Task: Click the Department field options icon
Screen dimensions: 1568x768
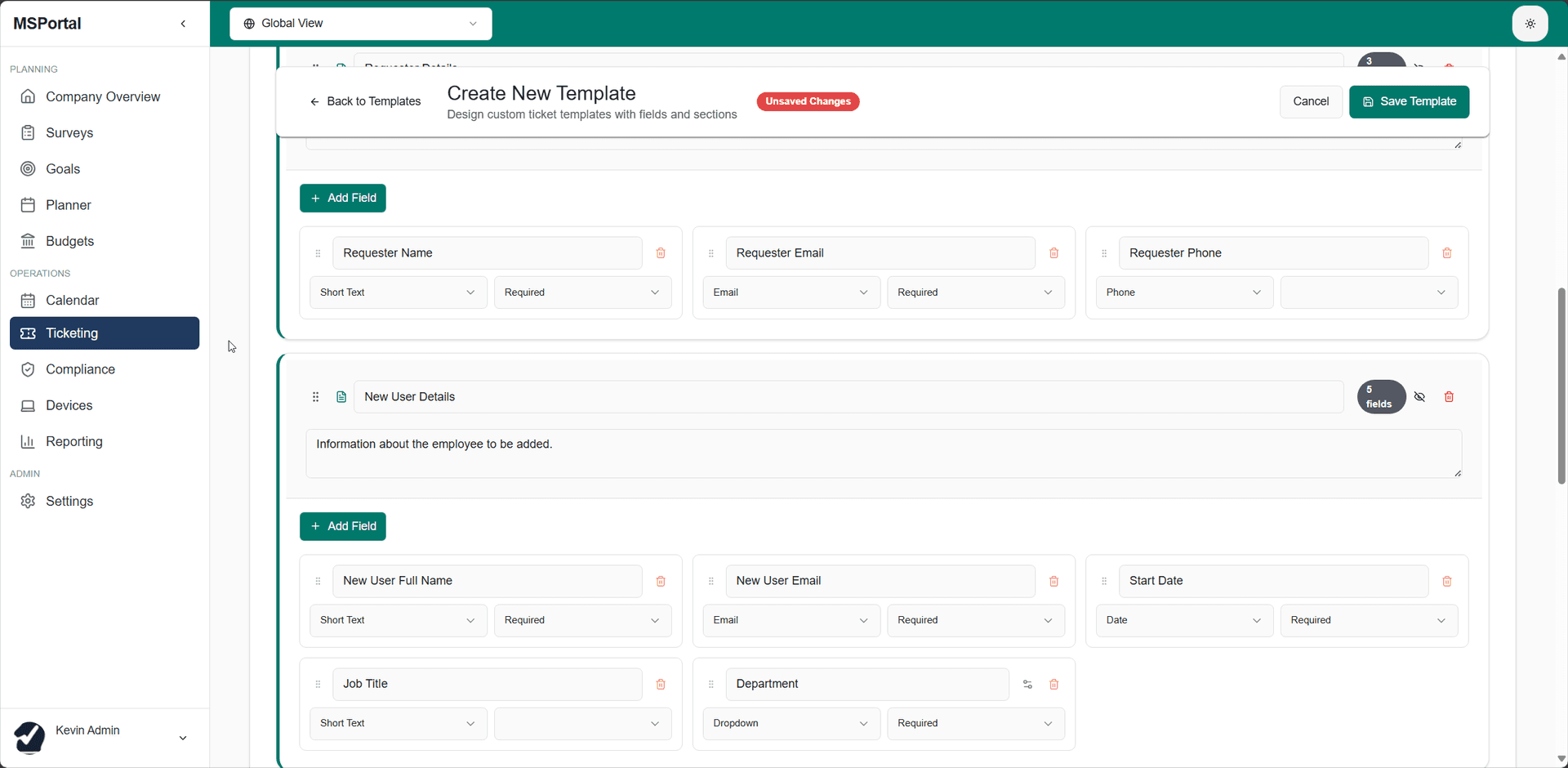Action: click(x=1027, y=685)
